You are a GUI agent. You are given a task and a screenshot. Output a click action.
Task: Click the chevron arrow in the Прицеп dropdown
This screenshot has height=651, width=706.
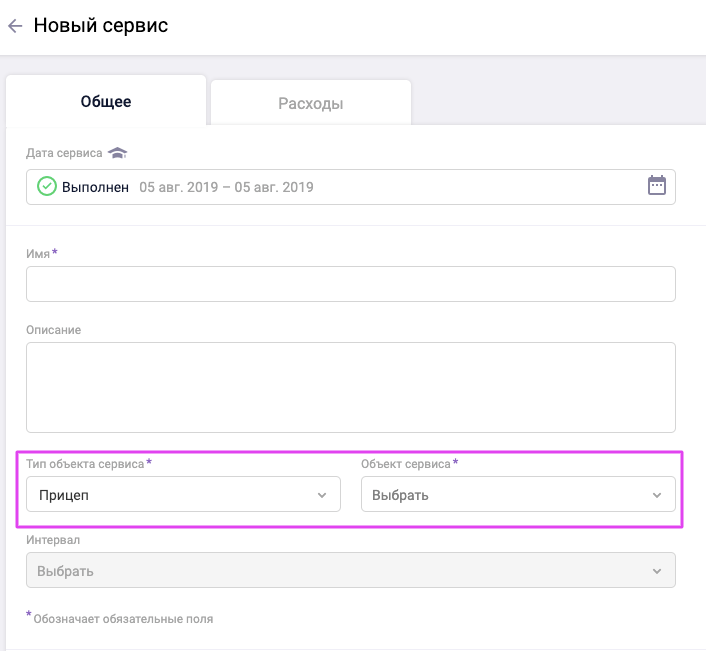(x=322, y=495)
